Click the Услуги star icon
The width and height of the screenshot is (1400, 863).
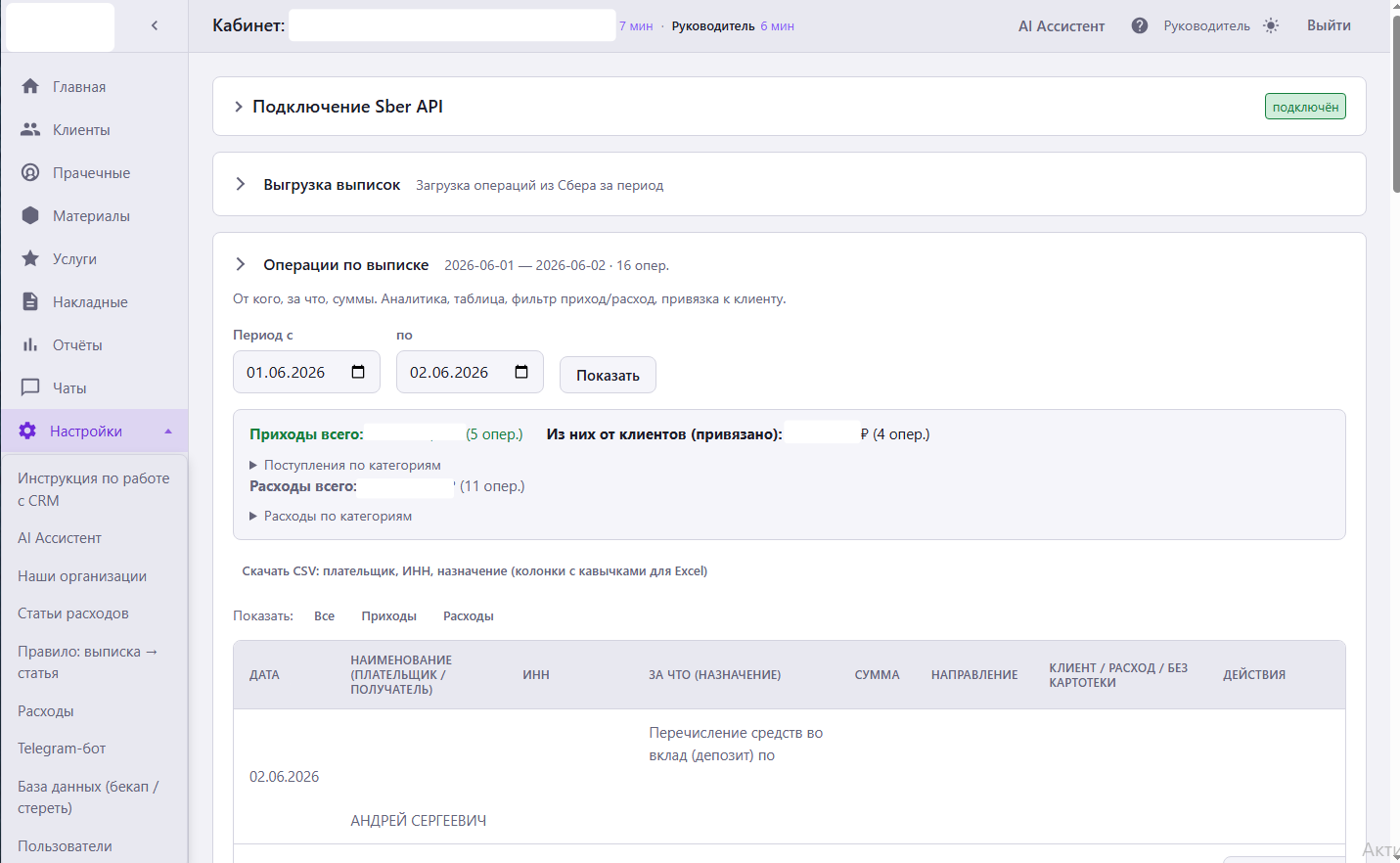tap(30, 258)
